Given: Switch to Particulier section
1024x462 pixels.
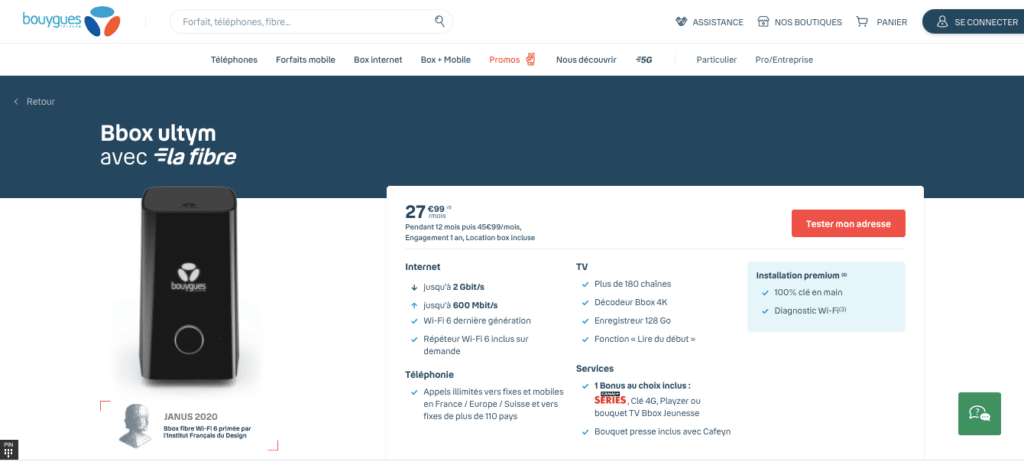Looking at the screenshot, I should coord(716,59).
